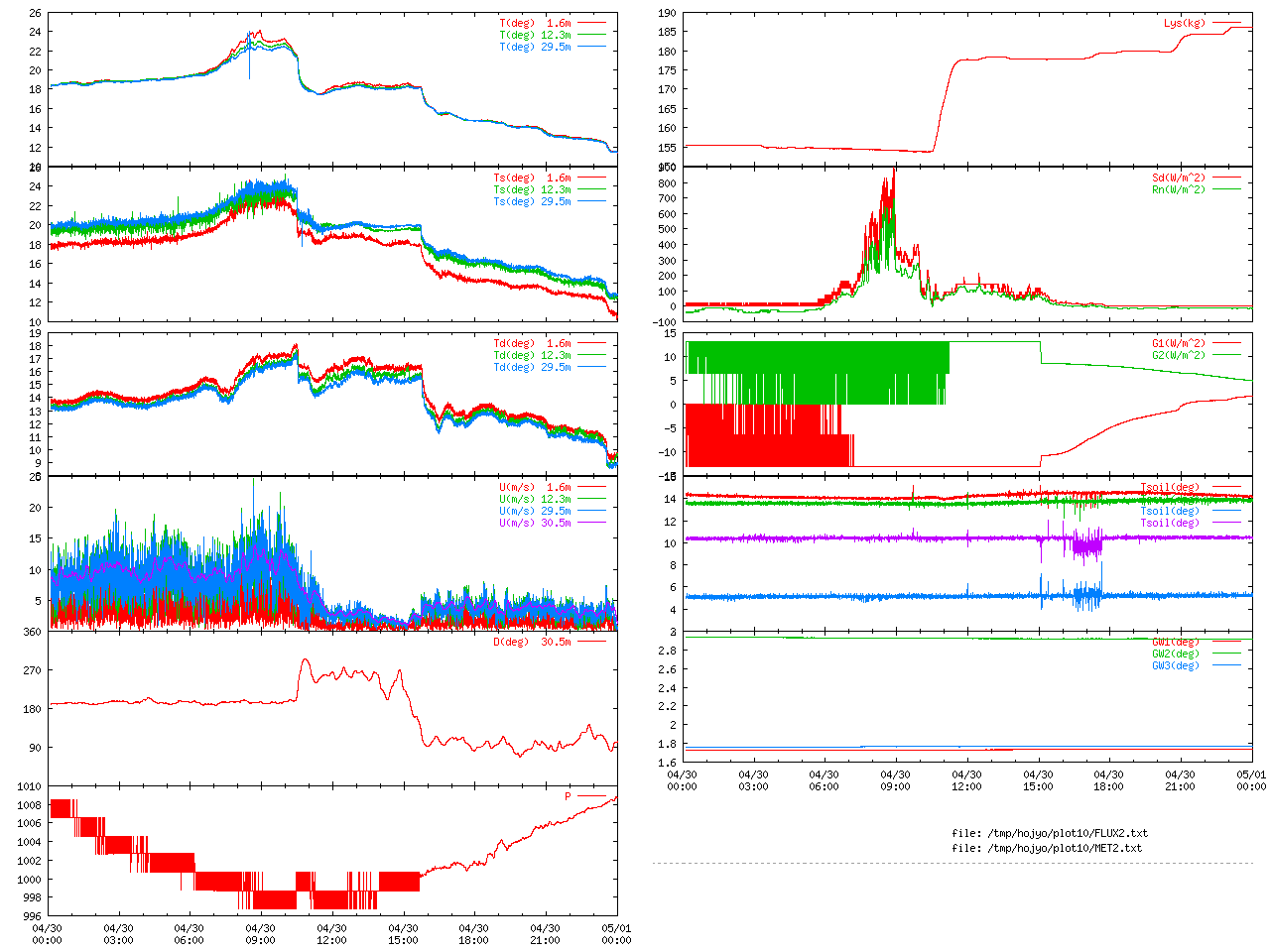Select the 'Lys(kg)' legend label
1270x952 pixels.
tap(1185, 23)
